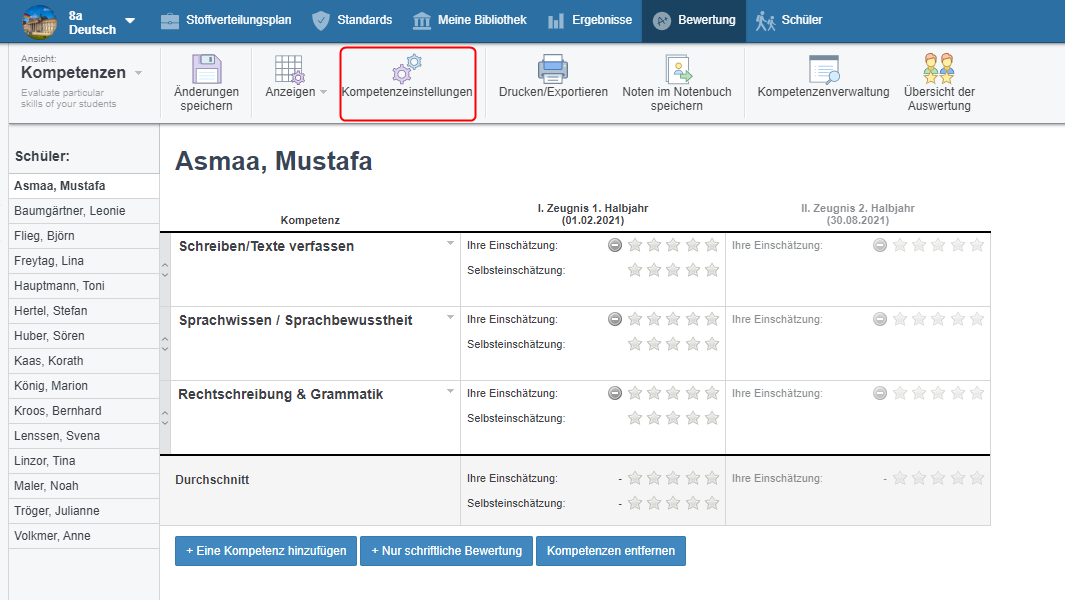The height and width of the screenshot is (600, 1065).
Task: Open the Kompetenzenverwaltung icon
Action: pos(823,68)
